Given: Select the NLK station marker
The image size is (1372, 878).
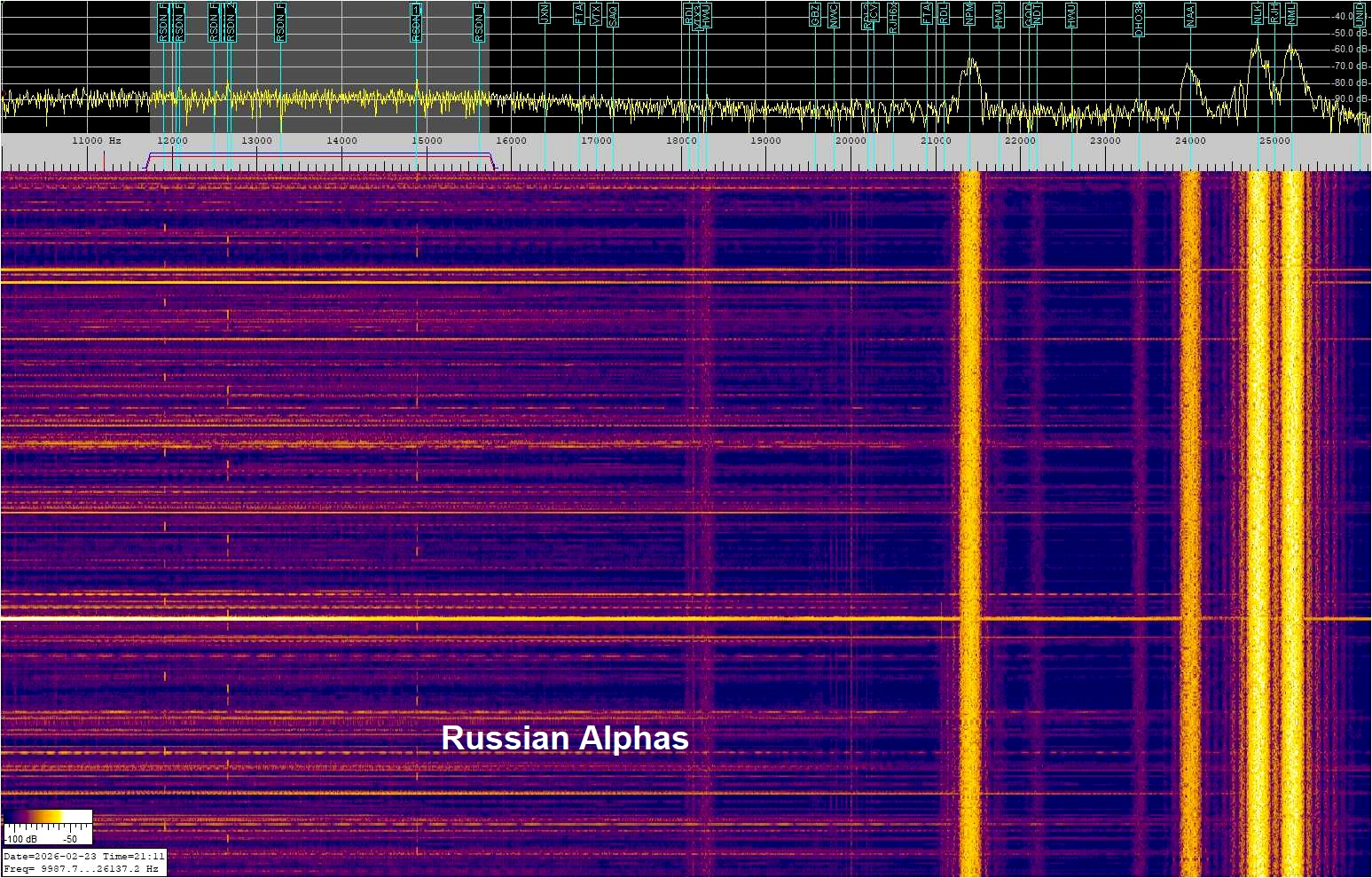Looking at the screenshot, I should [1257, 13].
